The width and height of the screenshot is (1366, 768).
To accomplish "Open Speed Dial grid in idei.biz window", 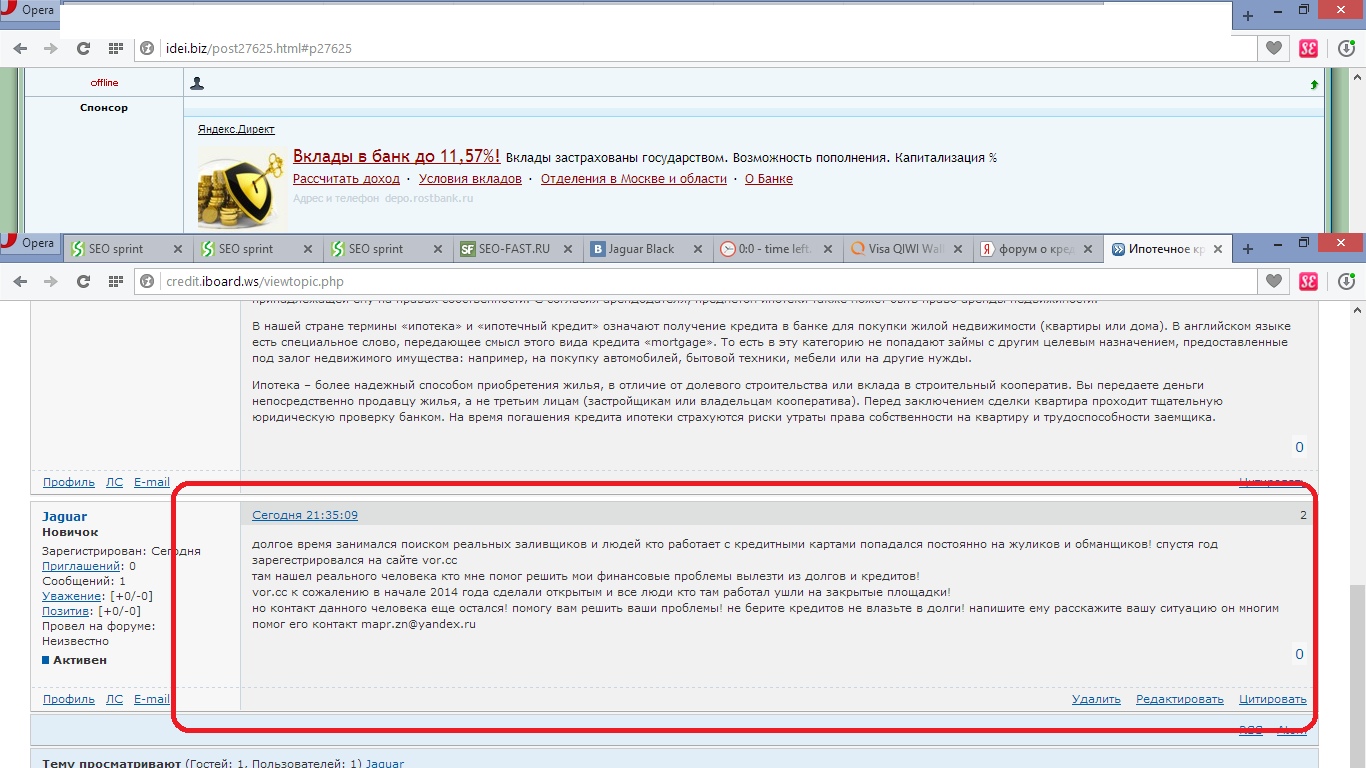I will [x=115, y=48].
